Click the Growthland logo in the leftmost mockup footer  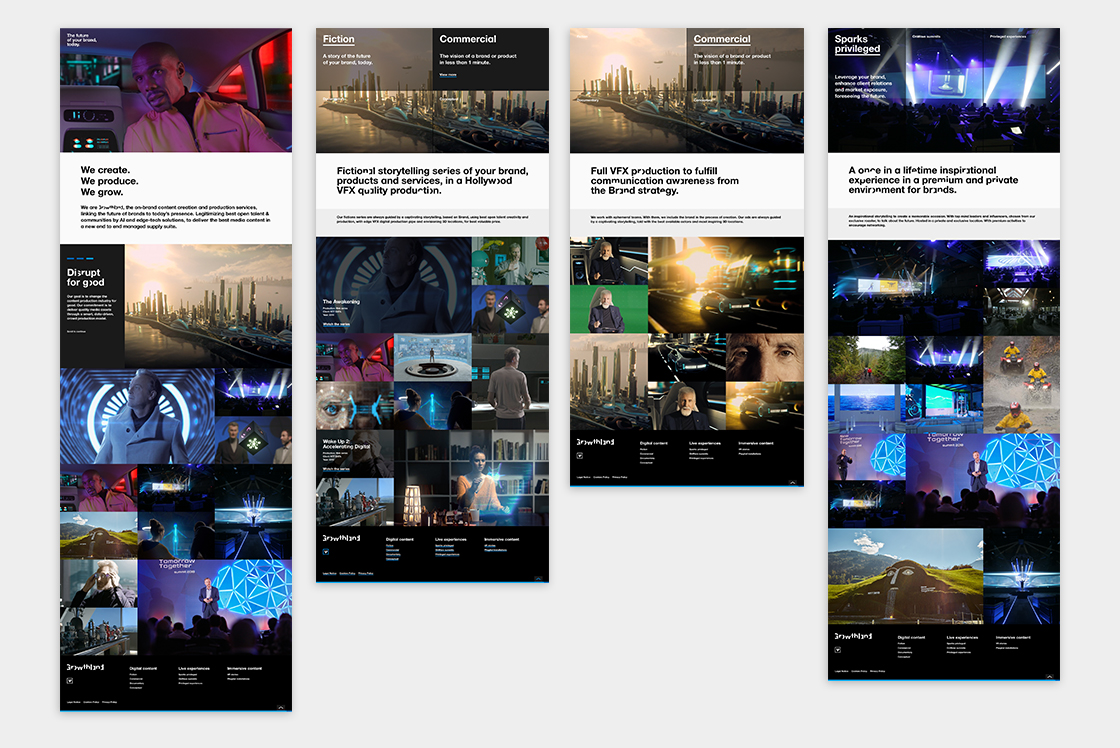[87, 667]
